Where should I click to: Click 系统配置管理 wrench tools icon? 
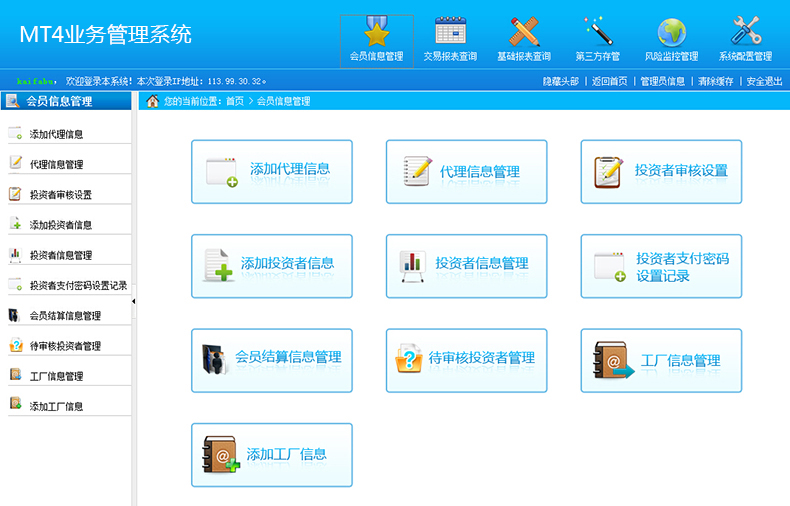pos(745,32)
